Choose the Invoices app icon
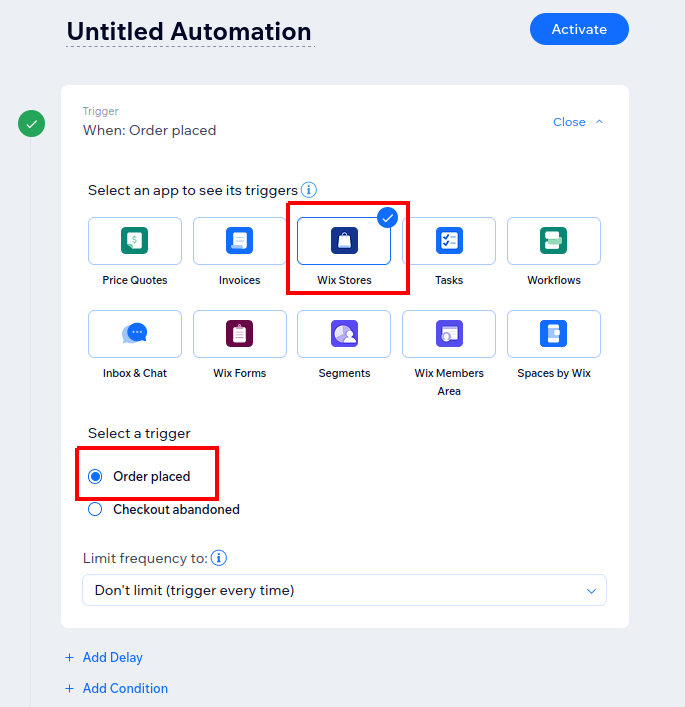 [x=239, y=241]
